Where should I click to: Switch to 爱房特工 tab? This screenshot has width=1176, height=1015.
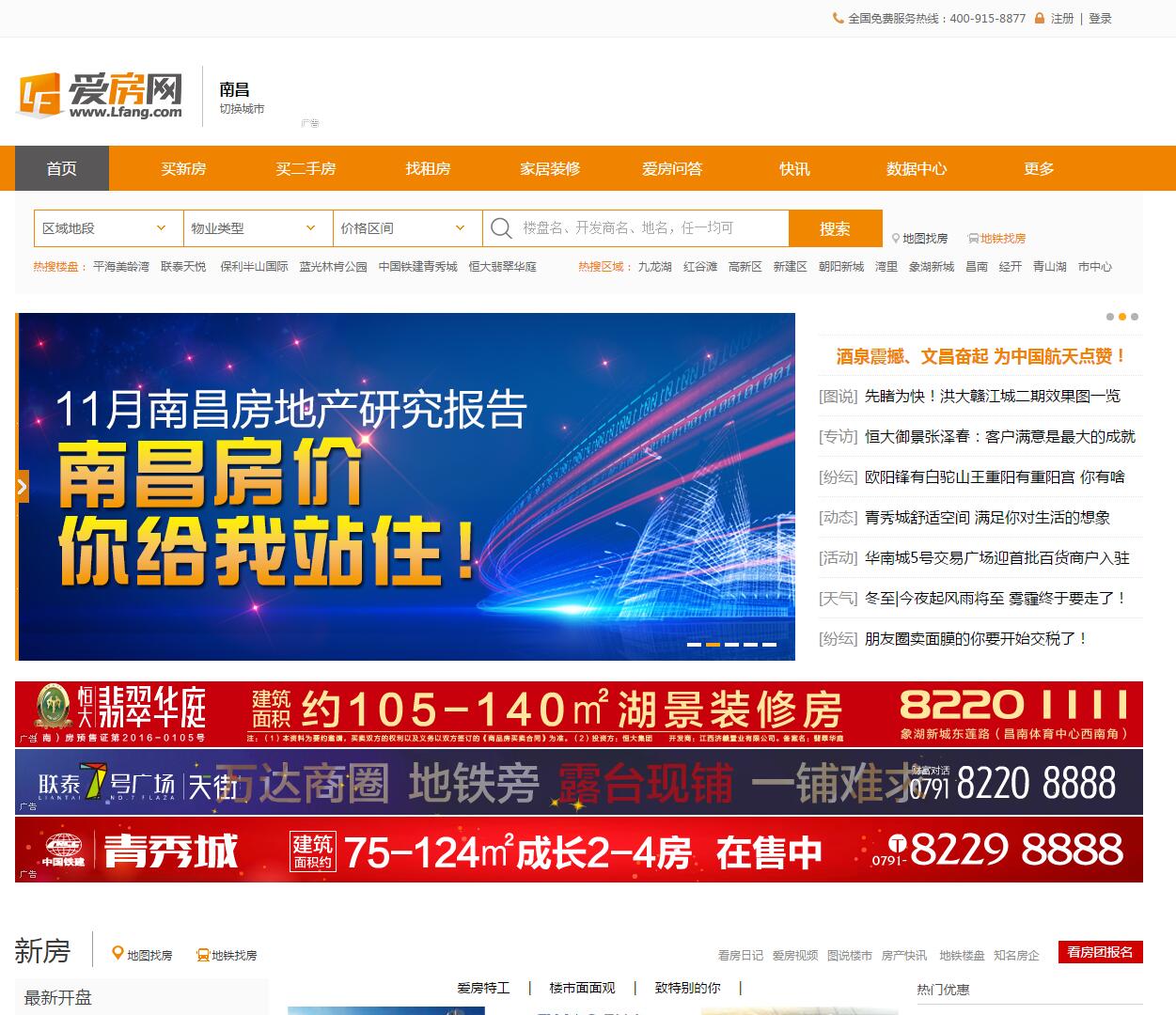(x=483, y=988)
